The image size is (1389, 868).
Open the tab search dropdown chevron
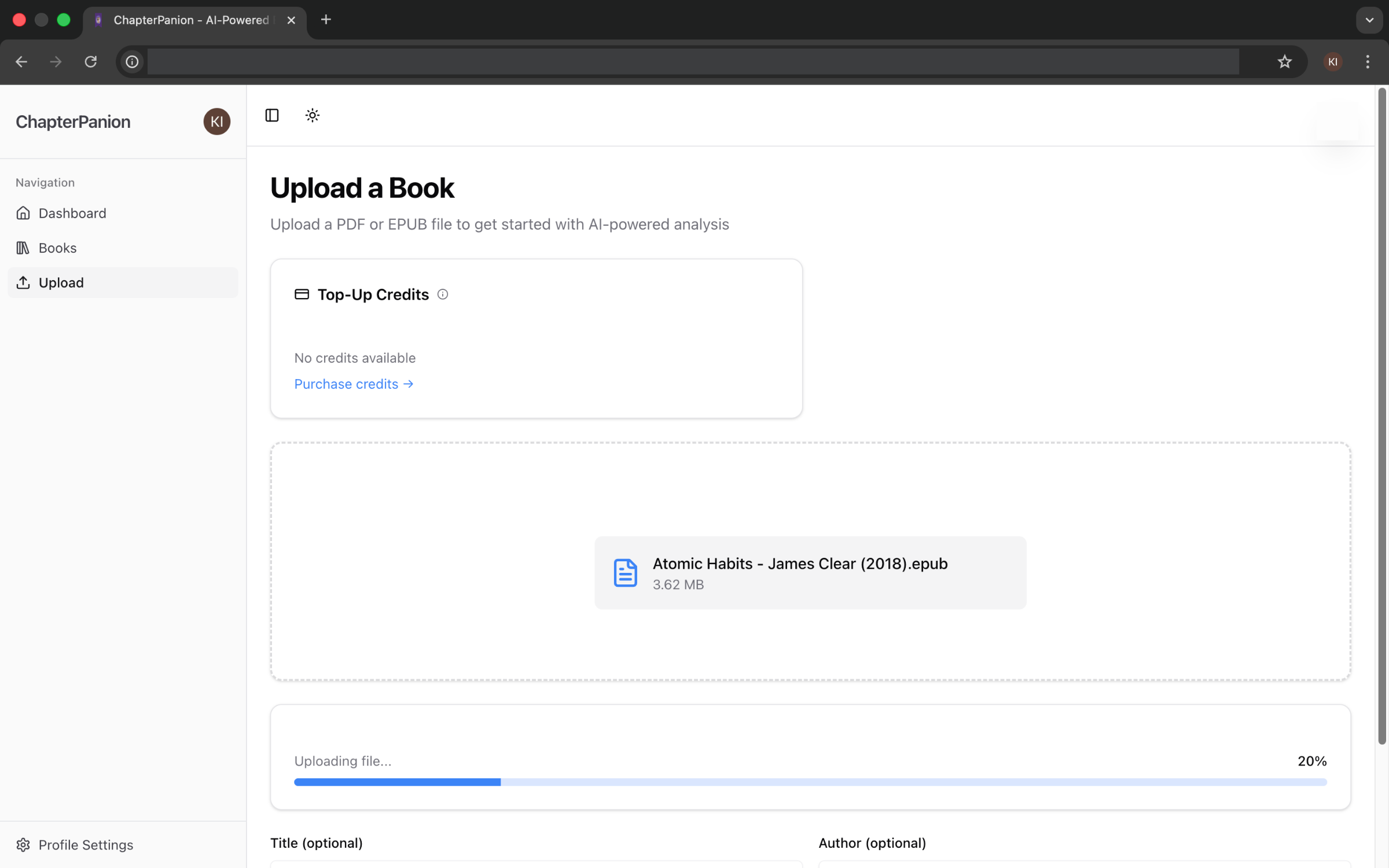[1369, 20]
